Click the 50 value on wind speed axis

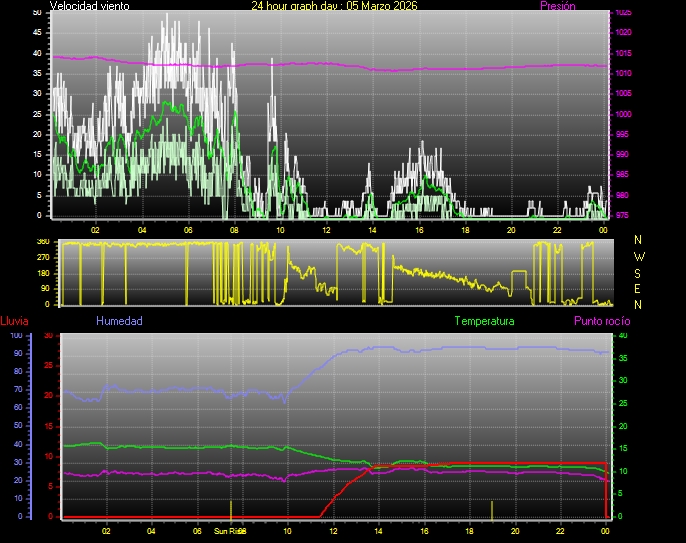pos(37,12)
